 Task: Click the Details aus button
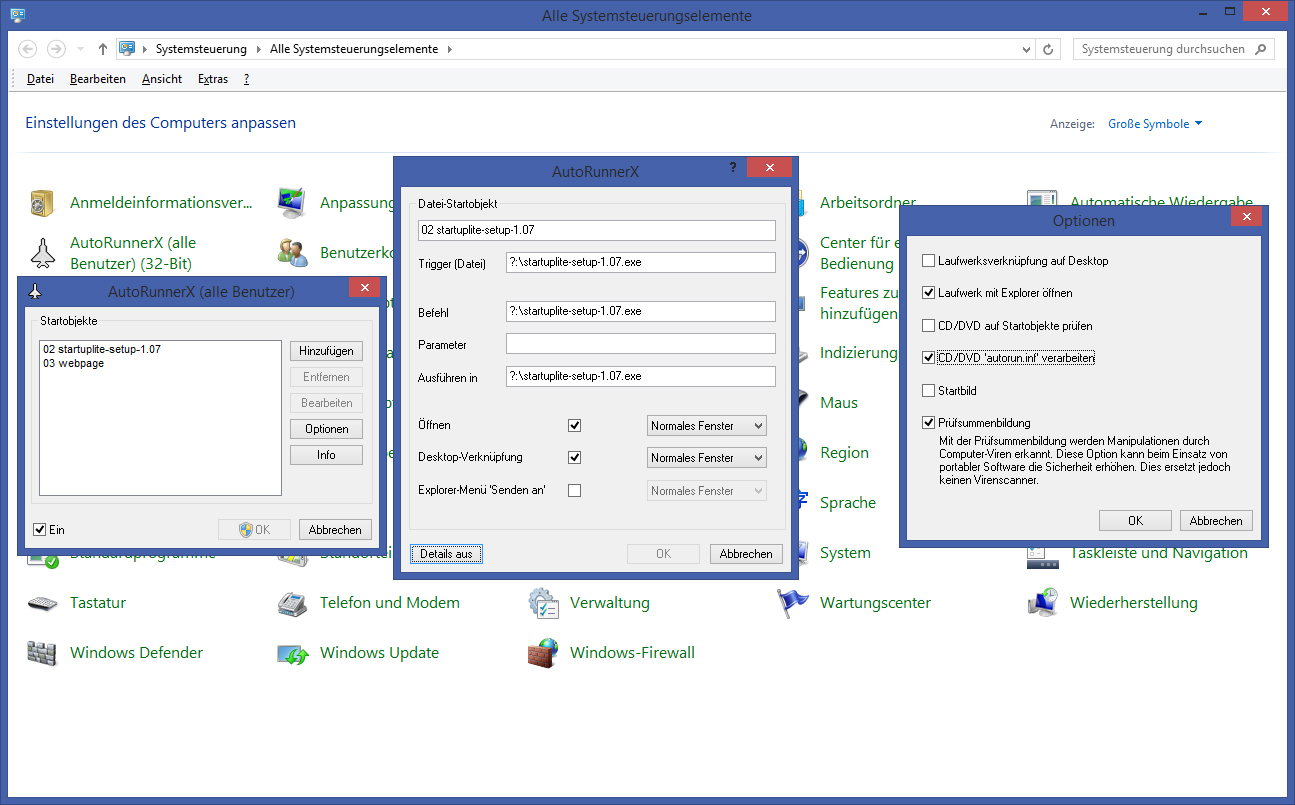(446, 554)
